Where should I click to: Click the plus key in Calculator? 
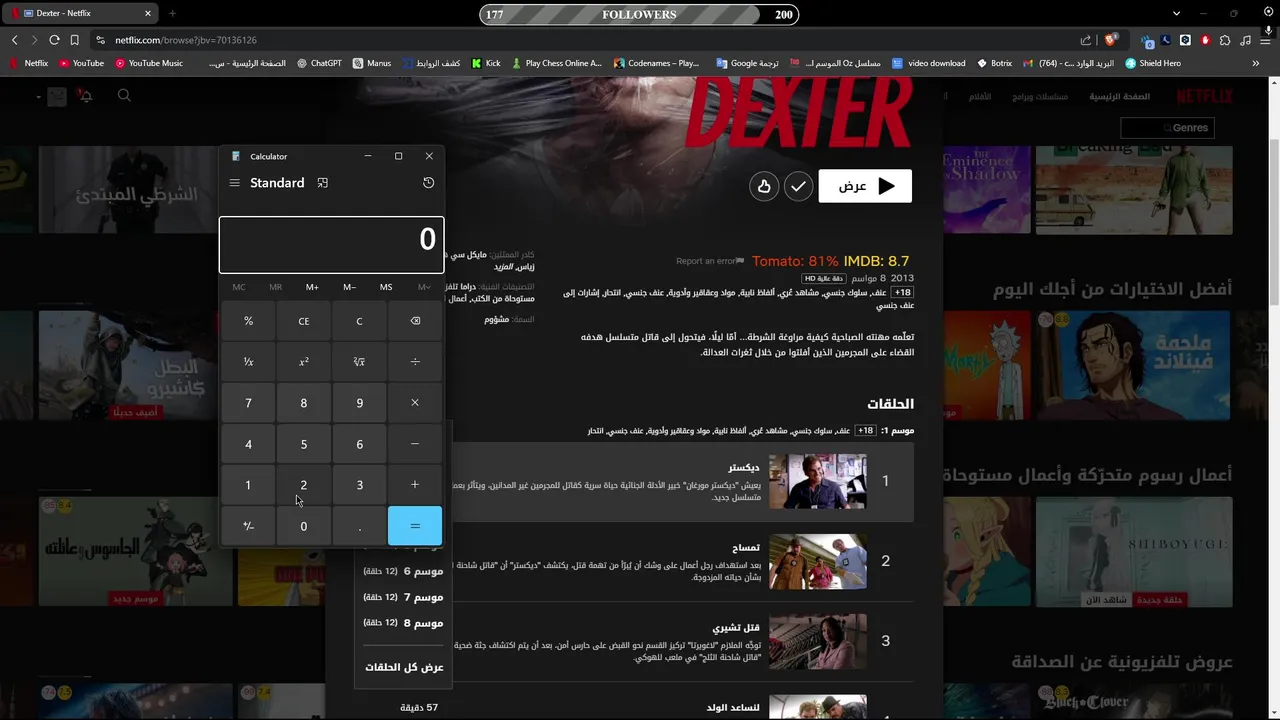[x=415, y=485]
